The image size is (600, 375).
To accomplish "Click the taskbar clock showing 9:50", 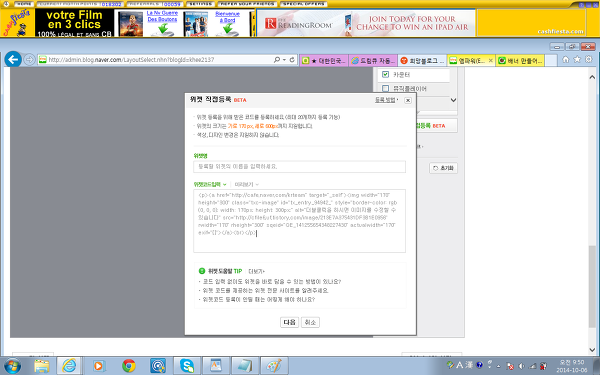I will [572, 366].
